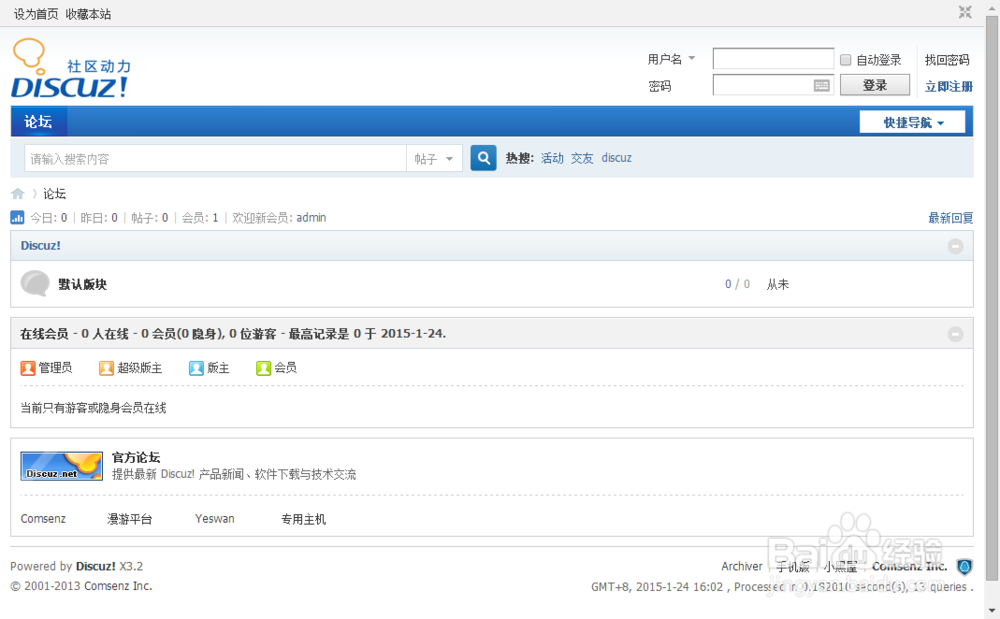This screenshot has width=1000, height=619.
Task: Click 设为首页 link
Action: click(36, 14)
